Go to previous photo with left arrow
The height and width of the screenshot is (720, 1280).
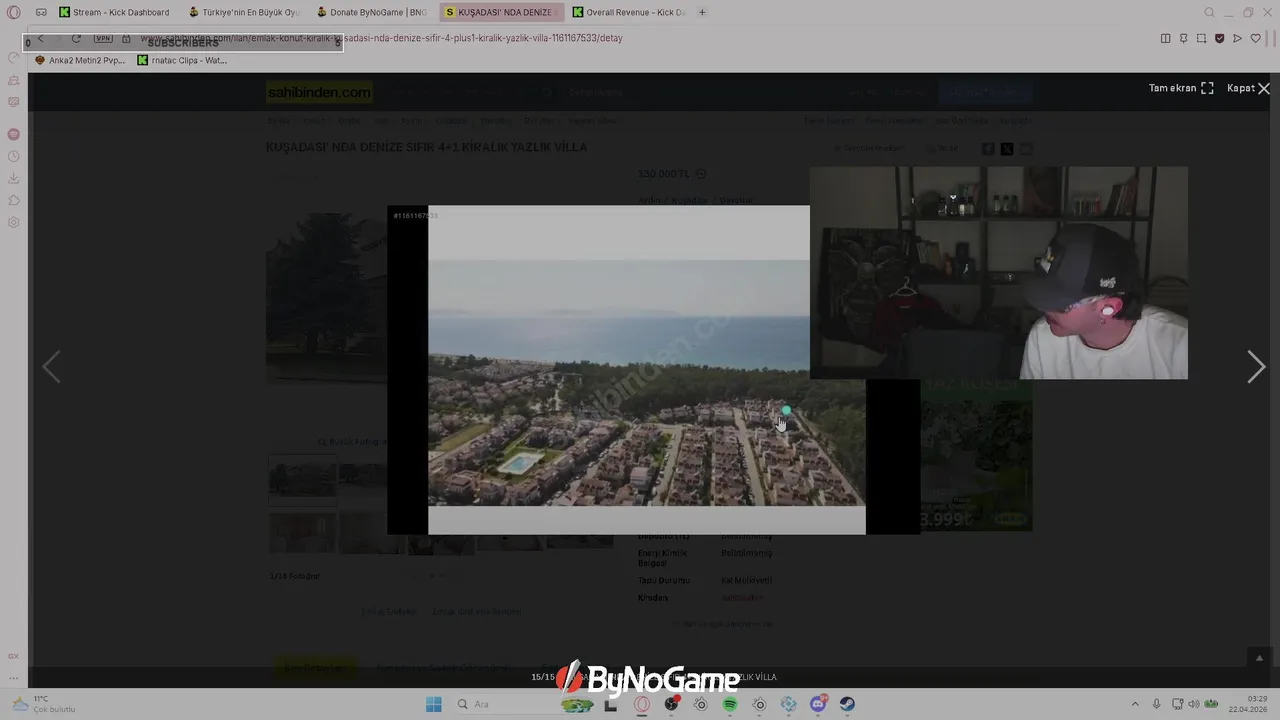(51, 367)
